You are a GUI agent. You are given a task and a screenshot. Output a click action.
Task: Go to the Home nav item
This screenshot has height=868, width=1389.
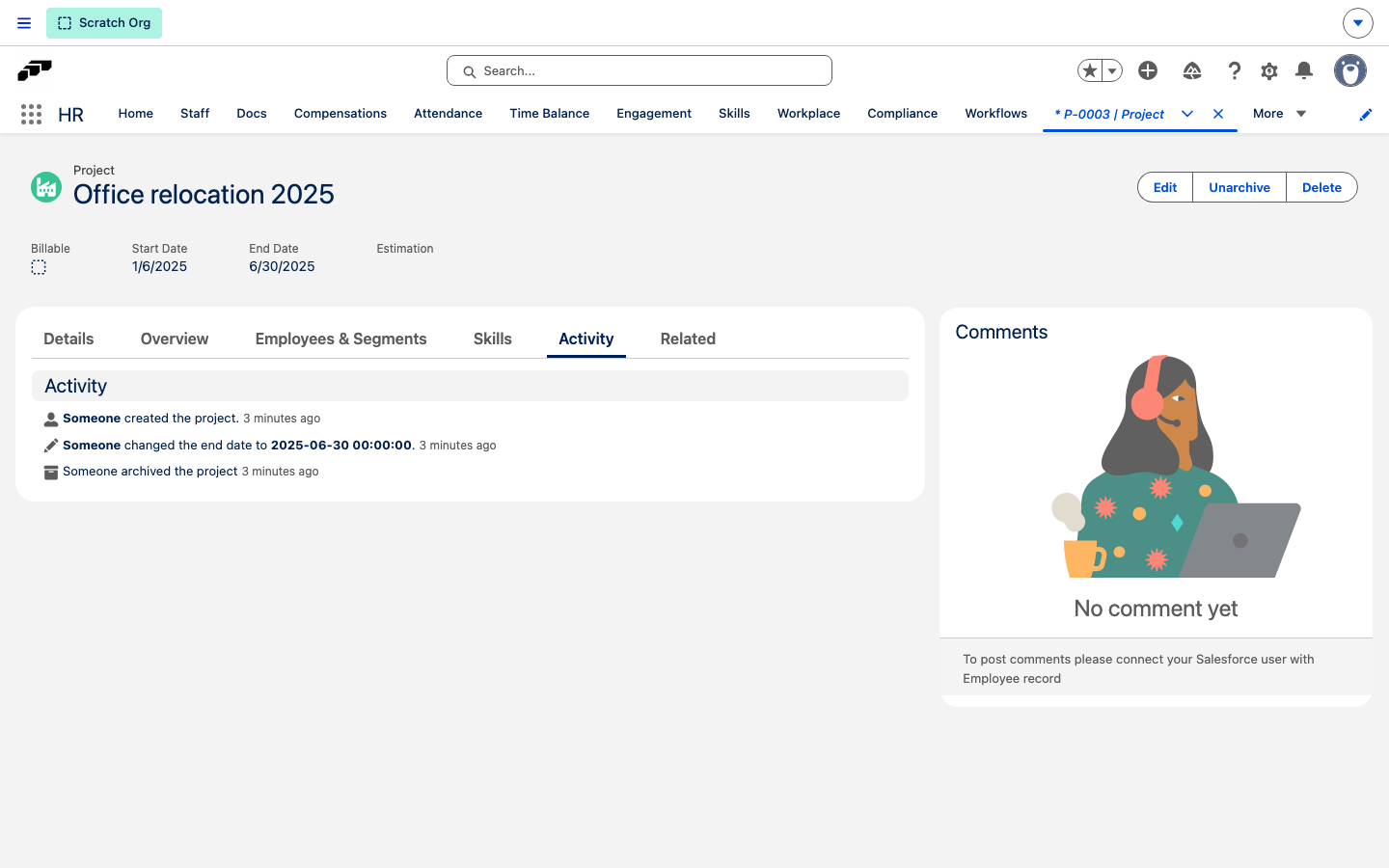point(136,114)
